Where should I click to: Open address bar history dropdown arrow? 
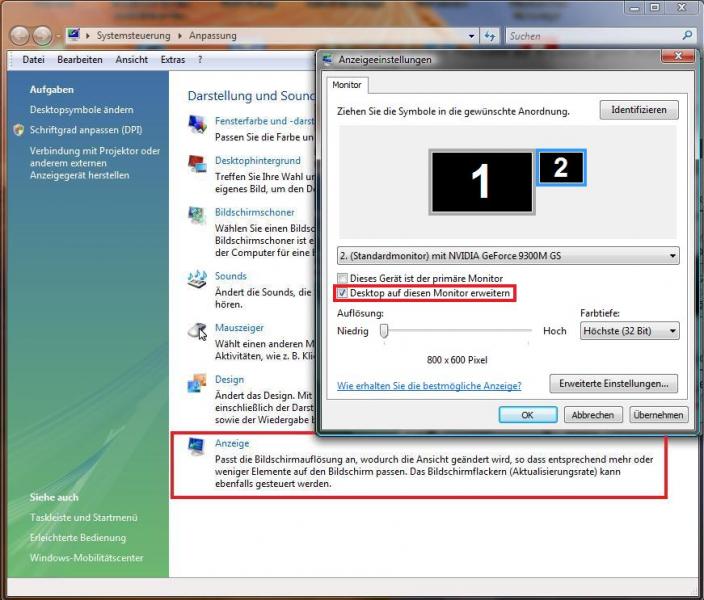click(x=471, y=36)
